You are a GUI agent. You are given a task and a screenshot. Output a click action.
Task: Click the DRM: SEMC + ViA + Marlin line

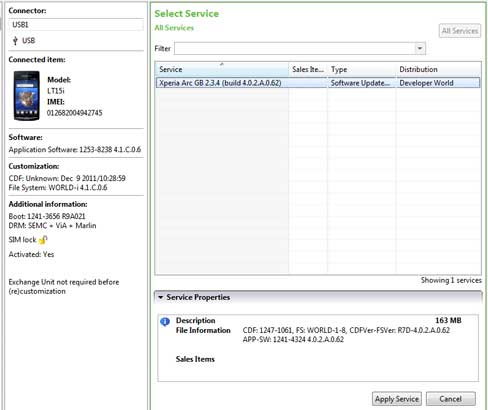pyautogui.click(x=52, y=225)
